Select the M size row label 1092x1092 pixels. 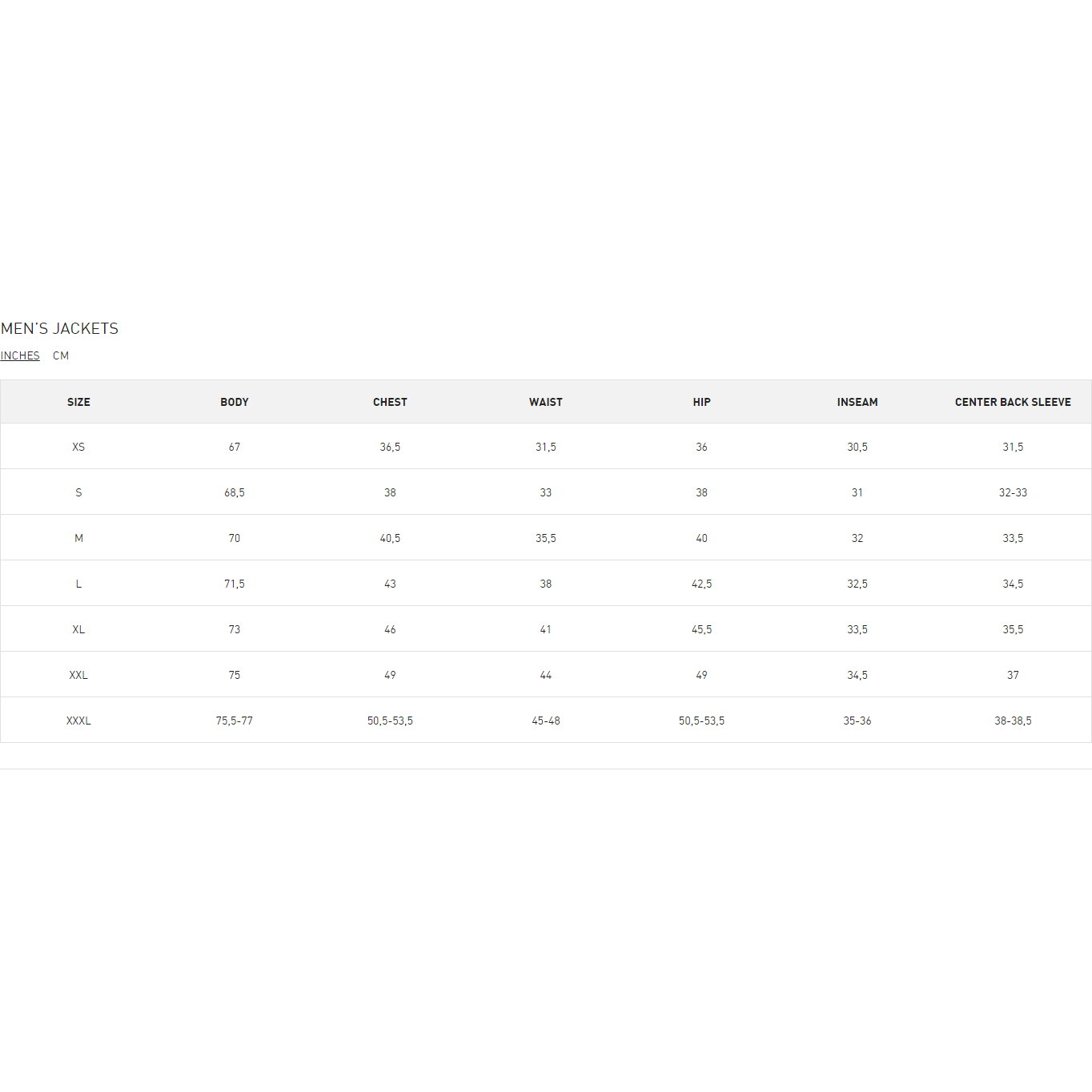78,538
